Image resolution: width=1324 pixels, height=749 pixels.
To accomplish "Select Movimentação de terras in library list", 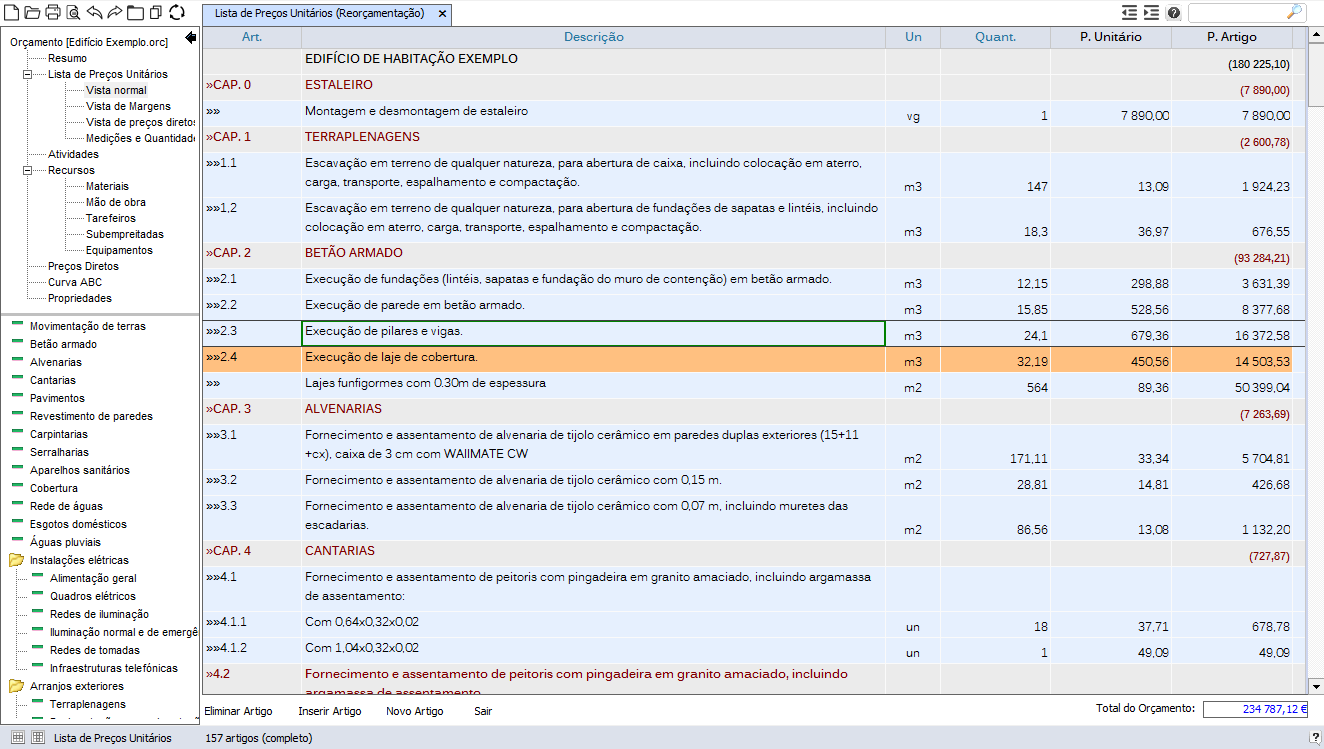I will 88,326.
